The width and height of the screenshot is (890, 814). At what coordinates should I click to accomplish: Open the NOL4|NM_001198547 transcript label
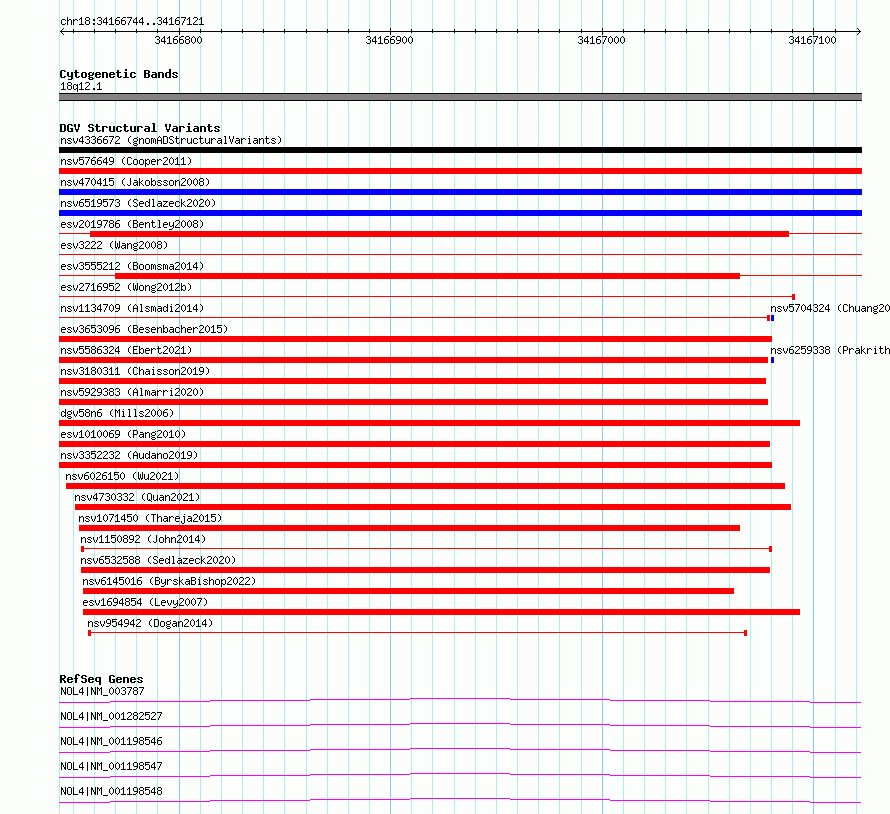tap(111, 766)
